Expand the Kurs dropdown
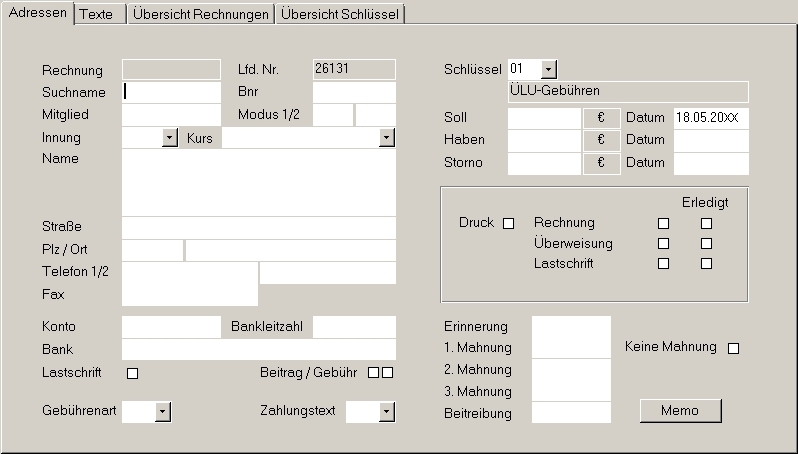798x454 pixels. coord(387,138)
